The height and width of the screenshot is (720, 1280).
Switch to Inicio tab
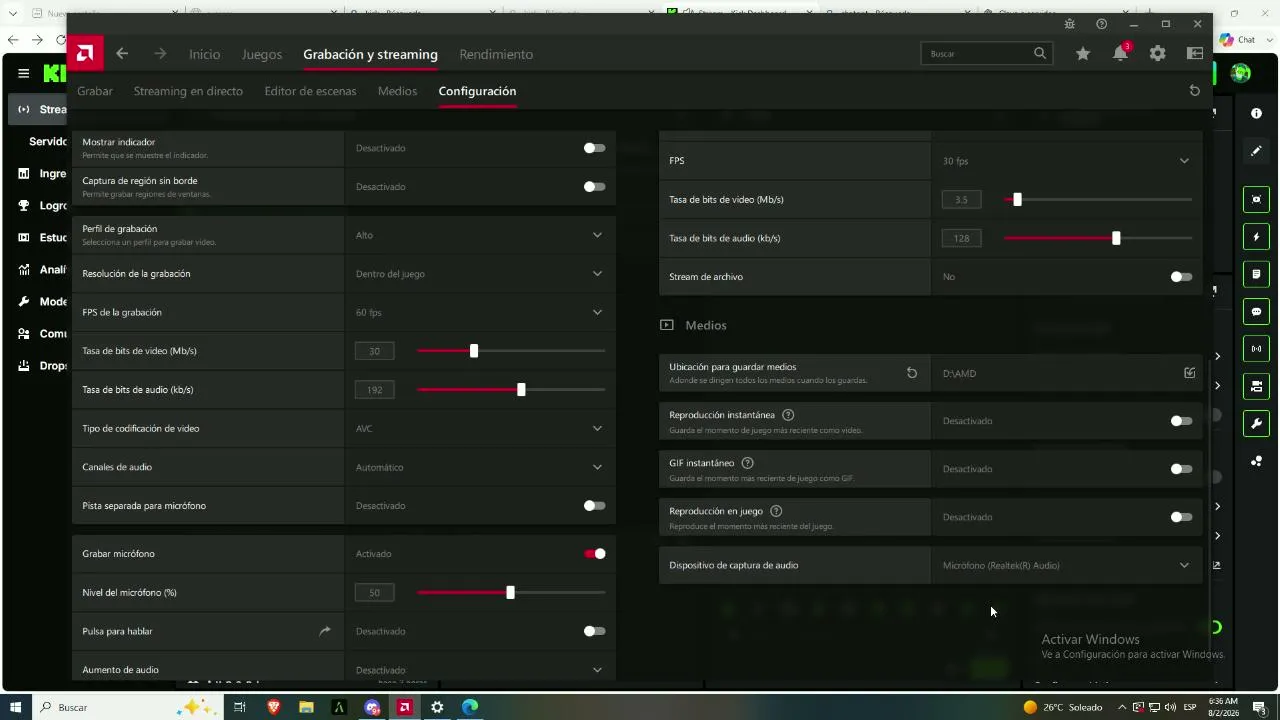(204, 54)
